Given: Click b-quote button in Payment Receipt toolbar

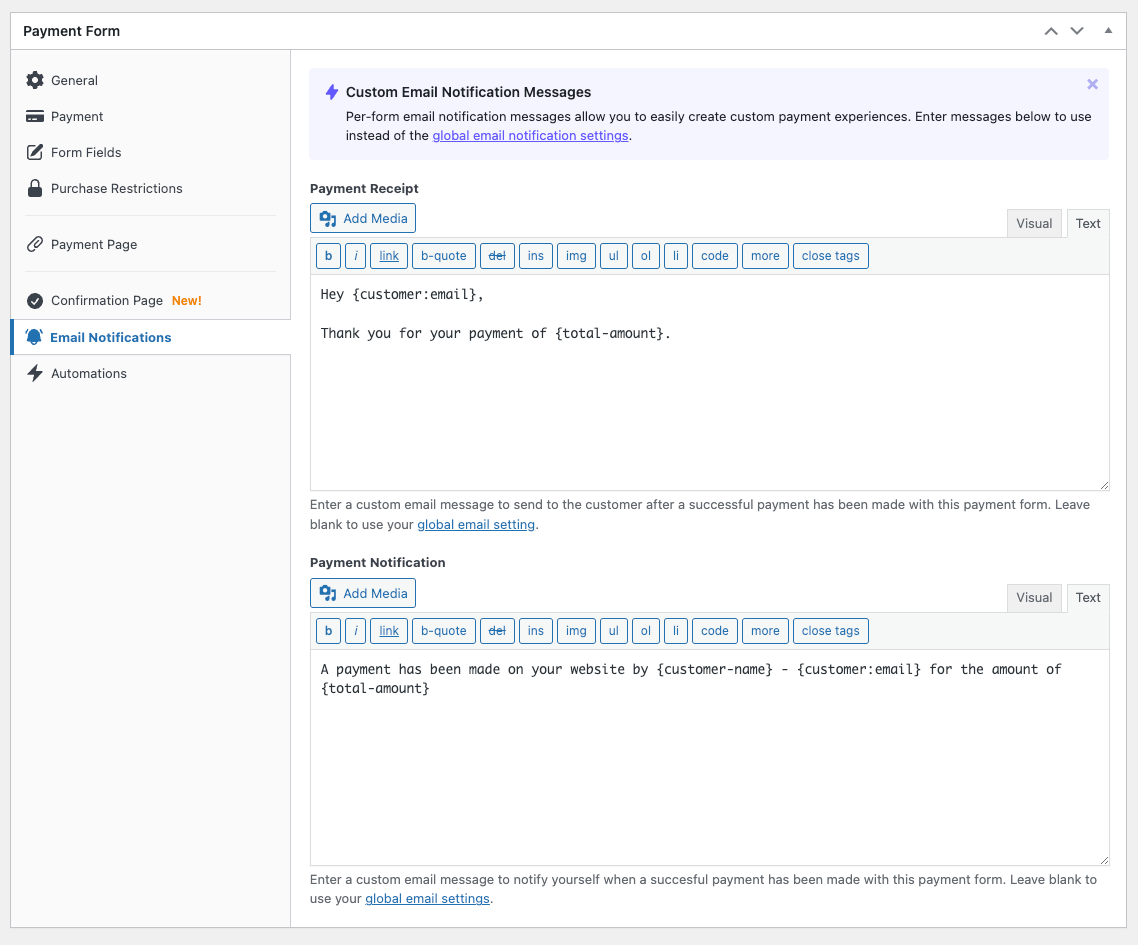Looking at the screenshot, I should point(443,256).
